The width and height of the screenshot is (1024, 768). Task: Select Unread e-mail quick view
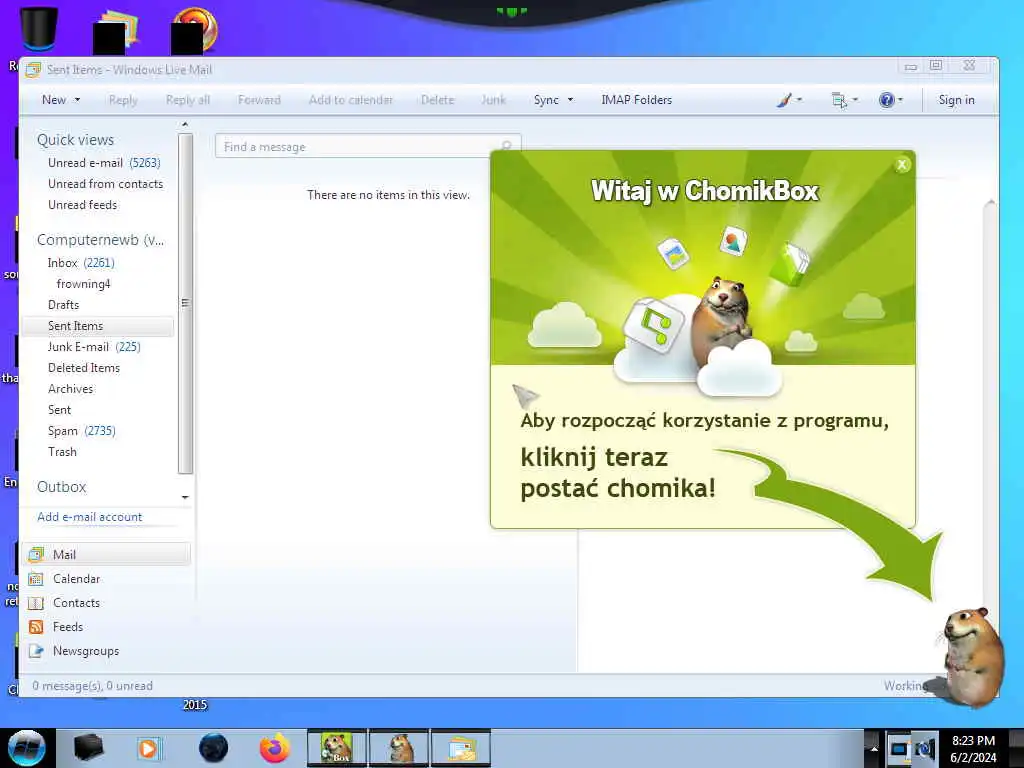pyautogui.click(x=104, y=163)
